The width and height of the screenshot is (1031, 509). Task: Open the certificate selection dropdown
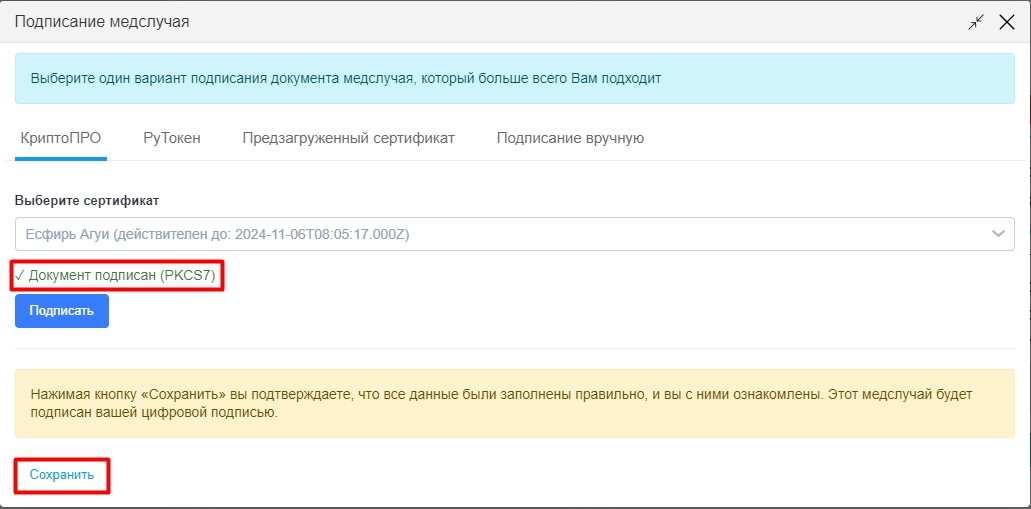(x=514, y=234)
